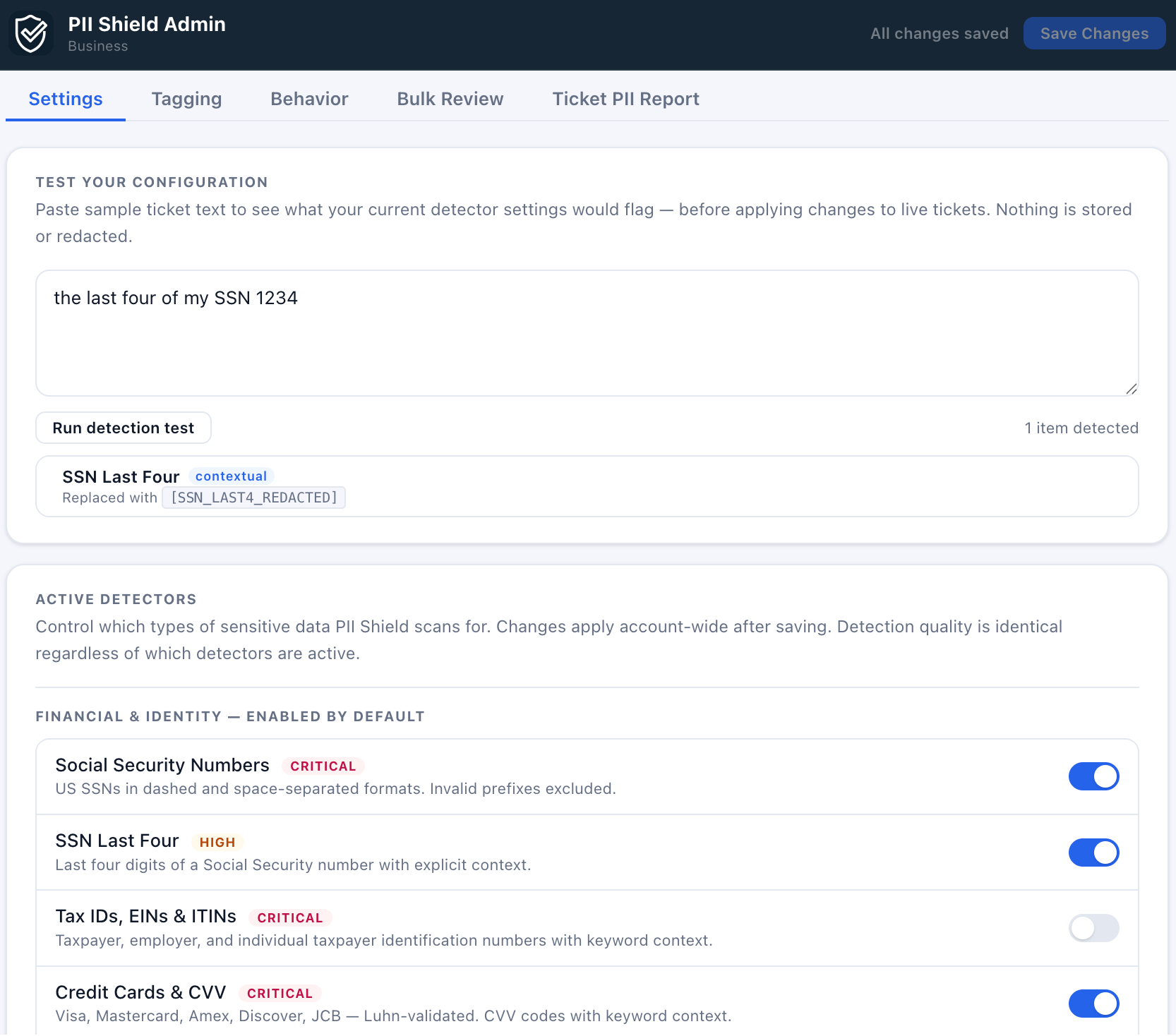Click the '1 item detected' status text
Image resolution: width=1176 pixels, height=1036 pixels.
1081,428
